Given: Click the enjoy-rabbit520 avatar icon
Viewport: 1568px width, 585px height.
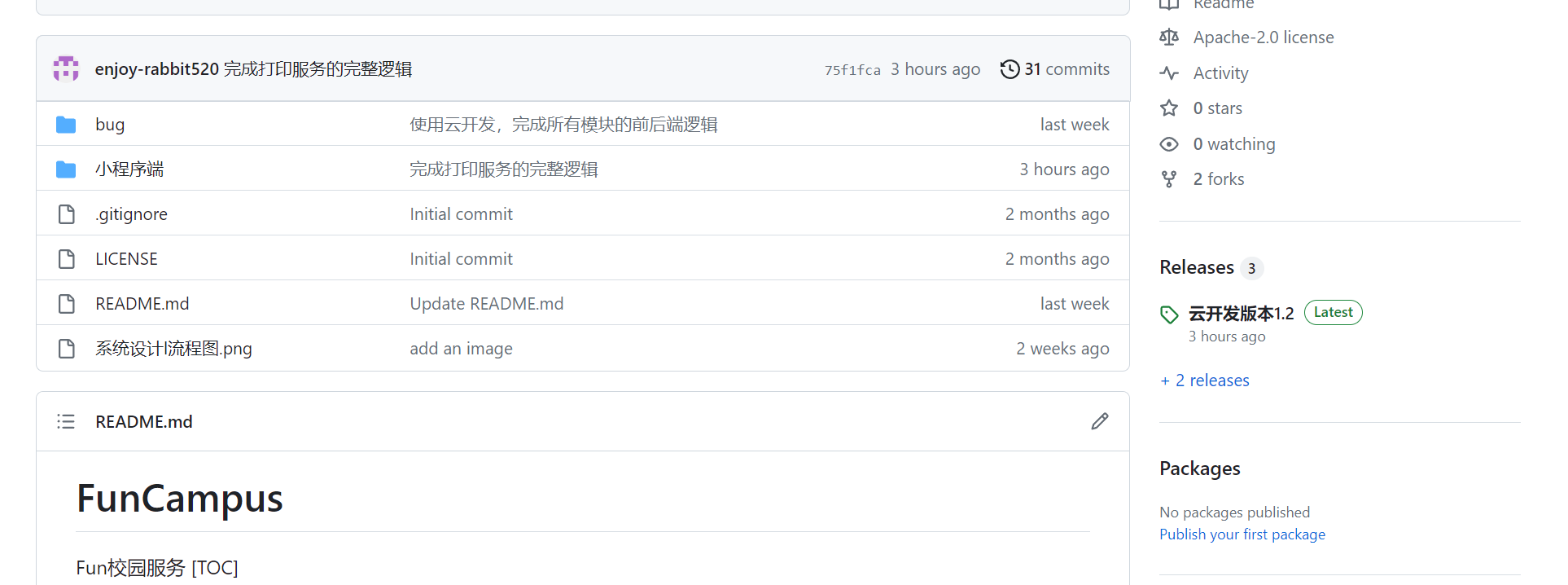Looking at the screenshot, I should [66, 69].
